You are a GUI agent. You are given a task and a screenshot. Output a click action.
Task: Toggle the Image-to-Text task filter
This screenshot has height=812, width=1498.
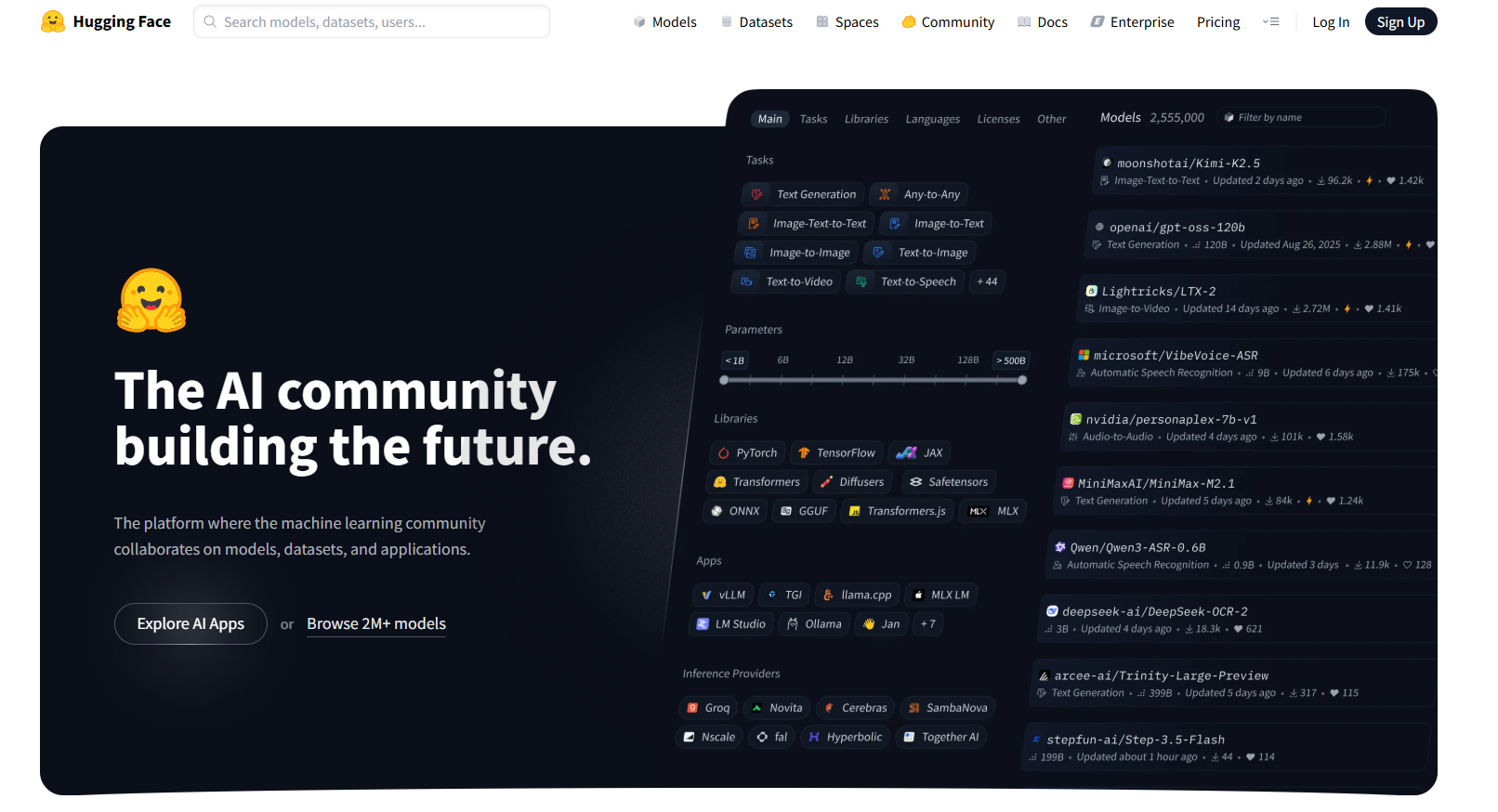[936, 224]
